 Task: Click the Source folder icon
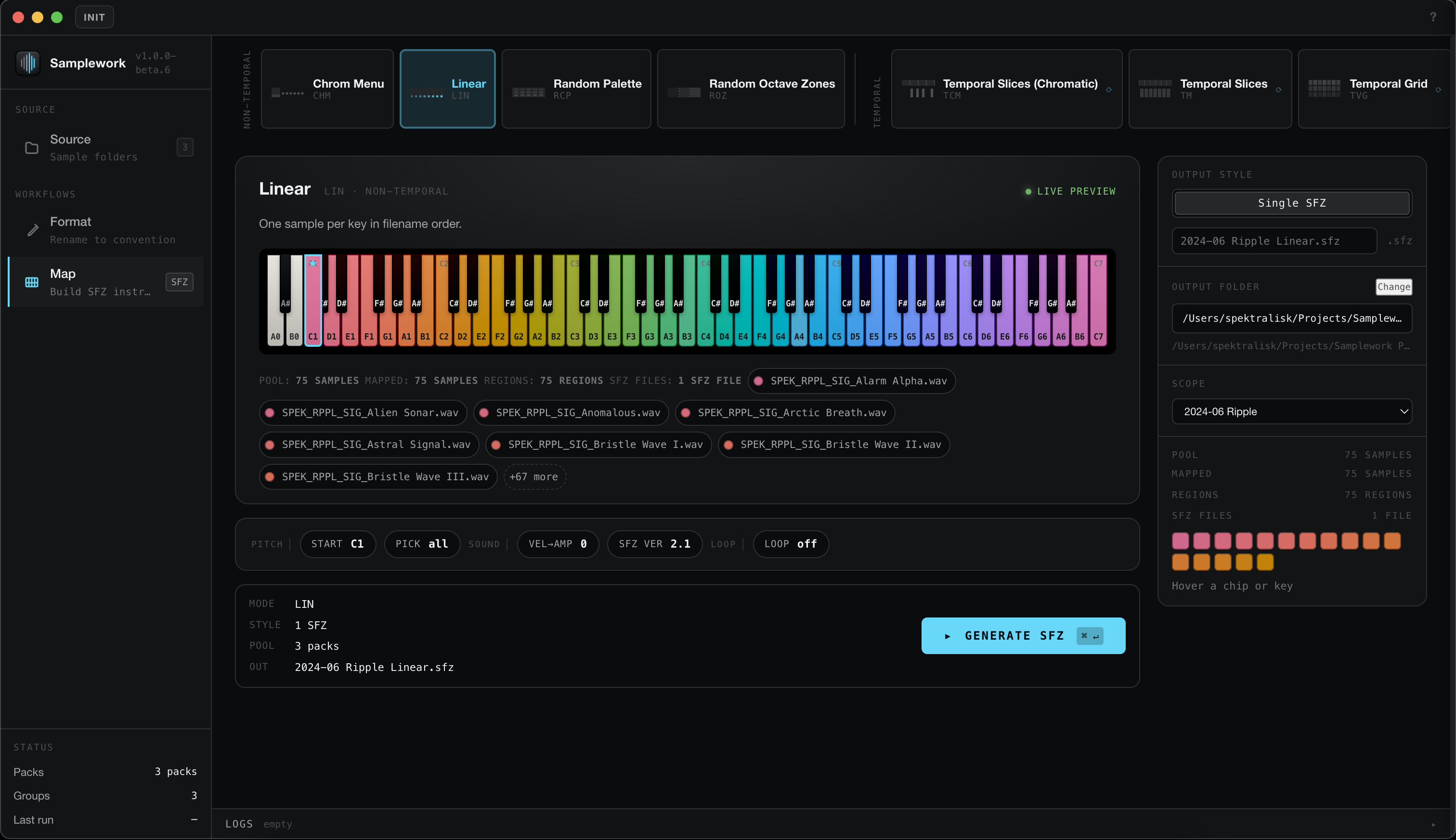[32, 148]
